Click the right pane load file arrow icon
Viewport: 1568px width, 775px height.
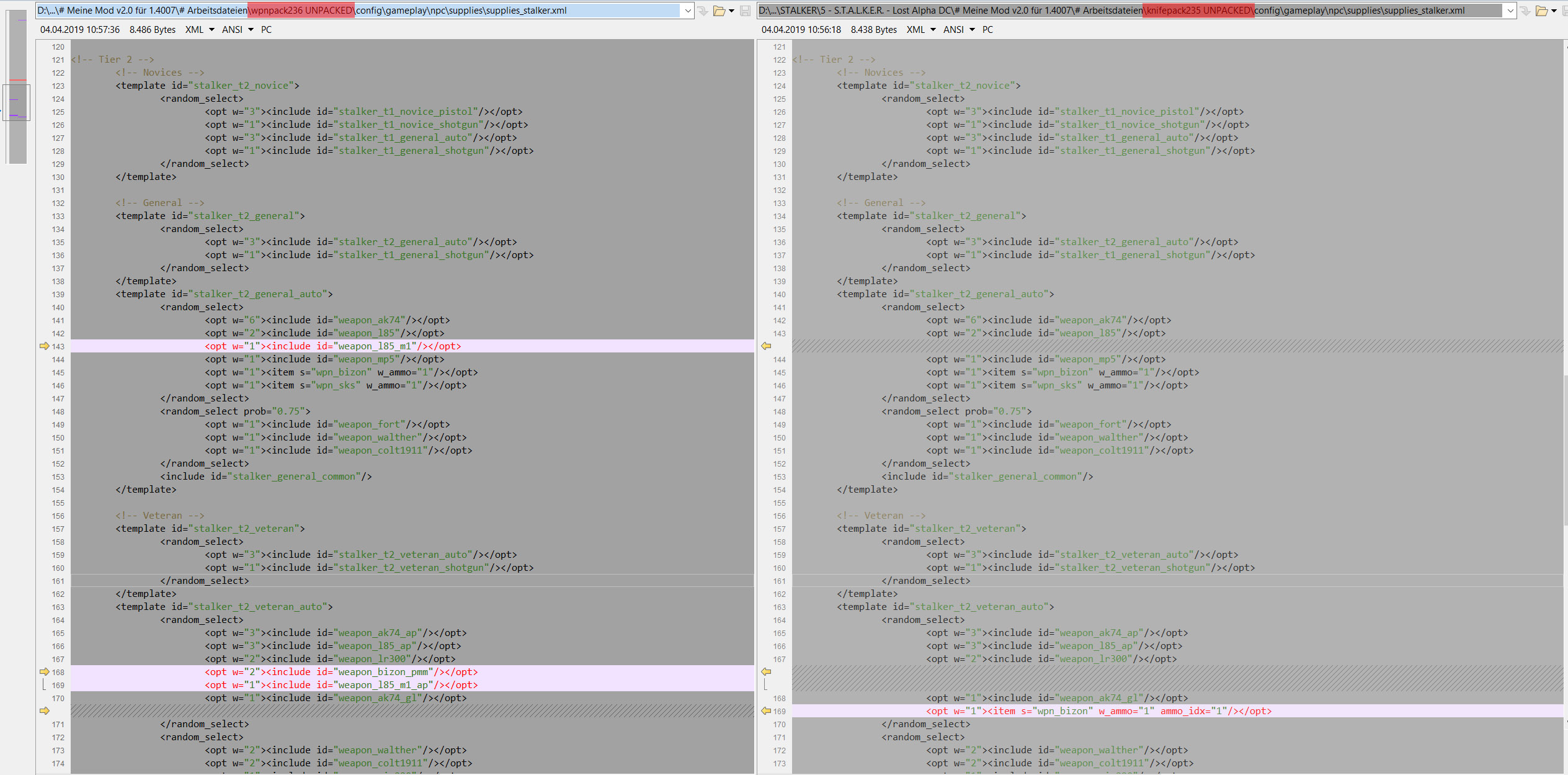pyautogui.click(x=1525, y=11)
